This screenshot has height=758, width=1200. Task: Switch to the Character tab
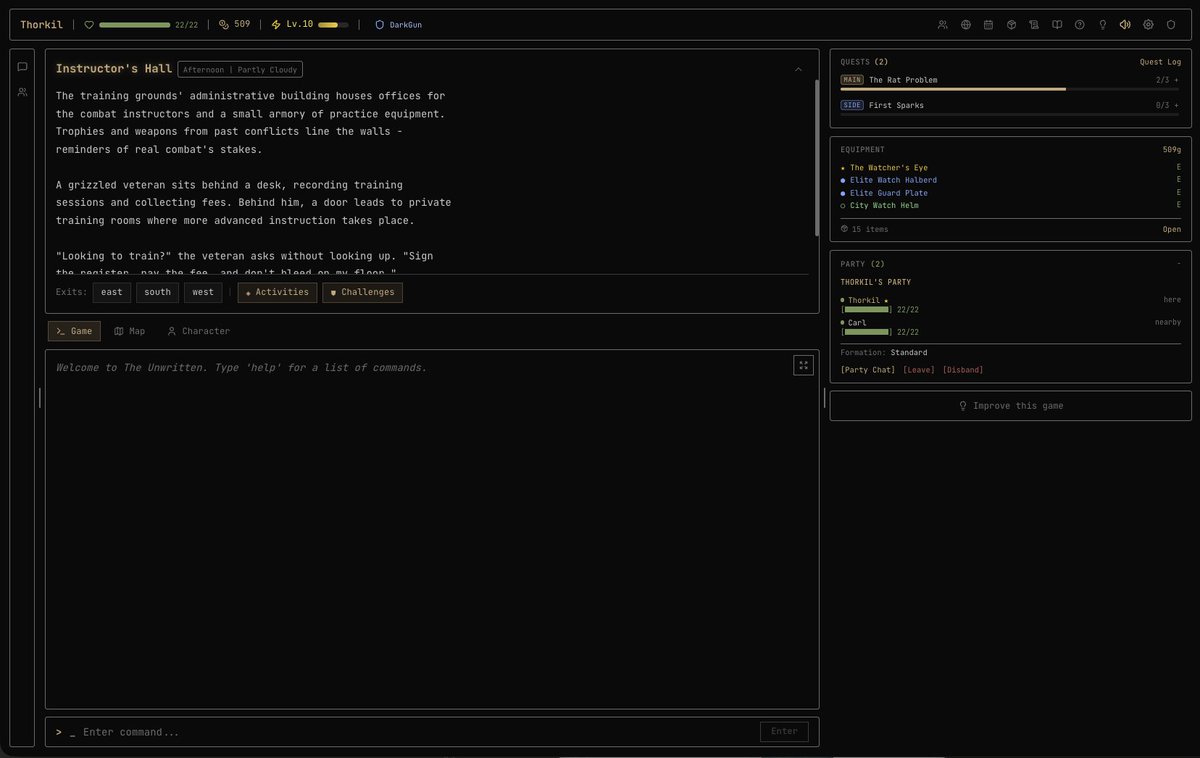198,331
